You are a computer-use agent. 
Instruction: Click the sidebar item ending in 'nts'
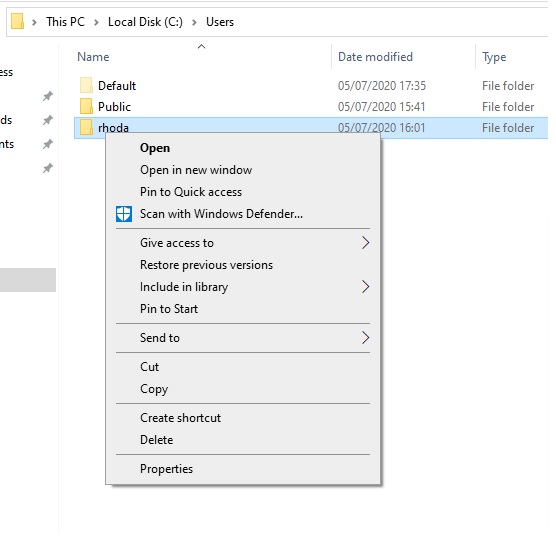7,144
